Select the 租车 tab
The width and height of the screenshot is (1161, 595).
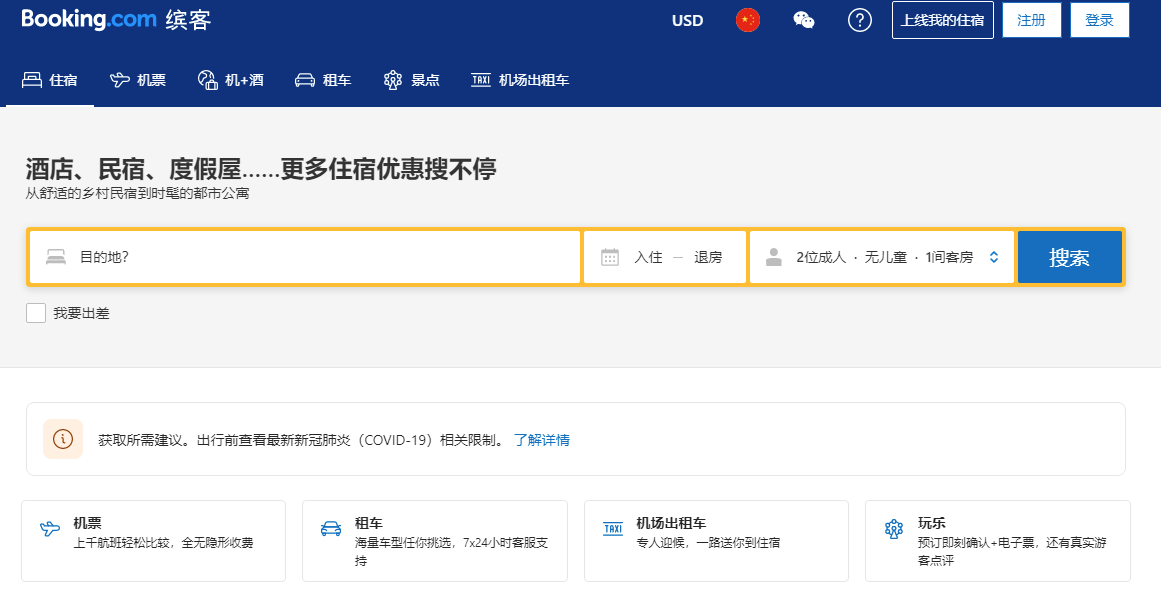[x=323, y=80]
